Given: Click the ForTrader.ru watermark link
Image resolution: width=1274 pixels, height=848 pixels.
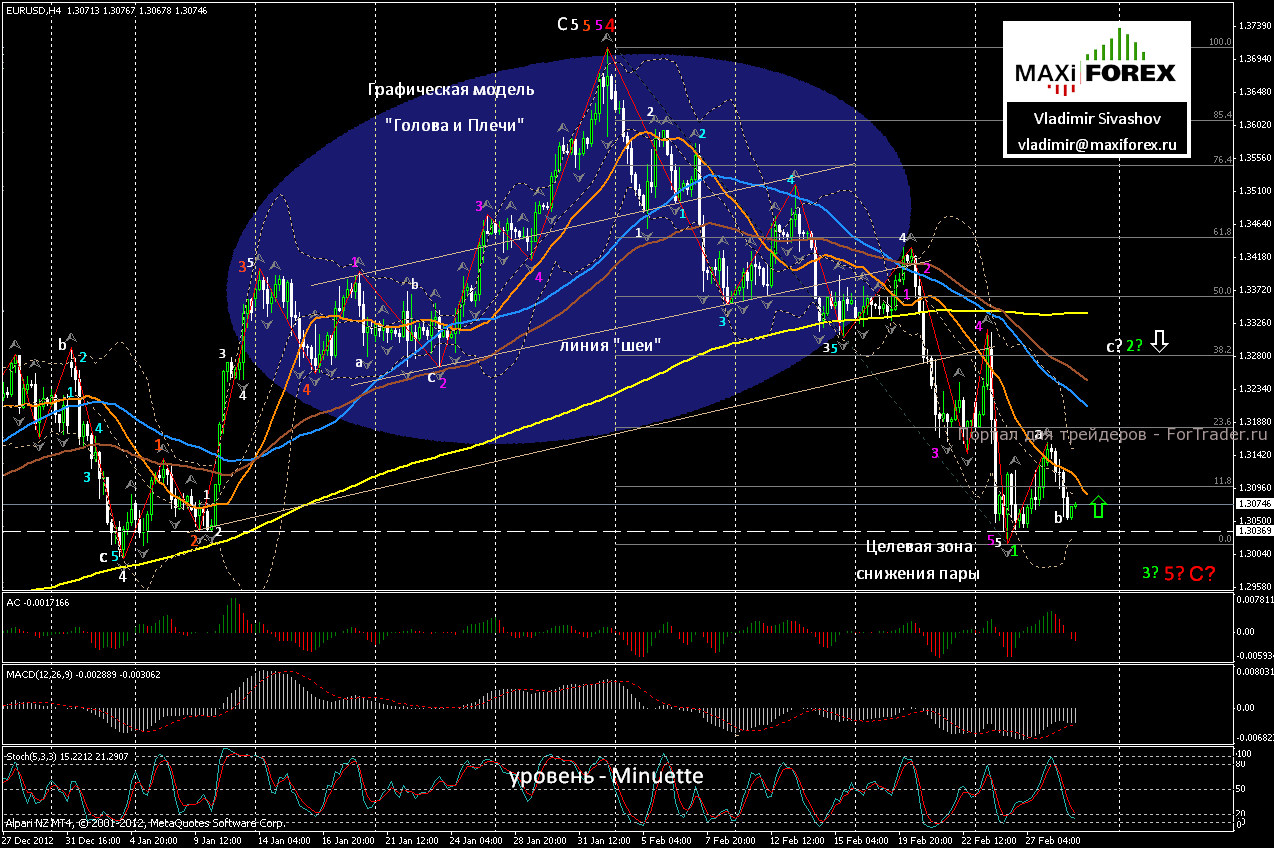Looking at the screenshot, I should pyautogui.click(x=1113, y=434).
